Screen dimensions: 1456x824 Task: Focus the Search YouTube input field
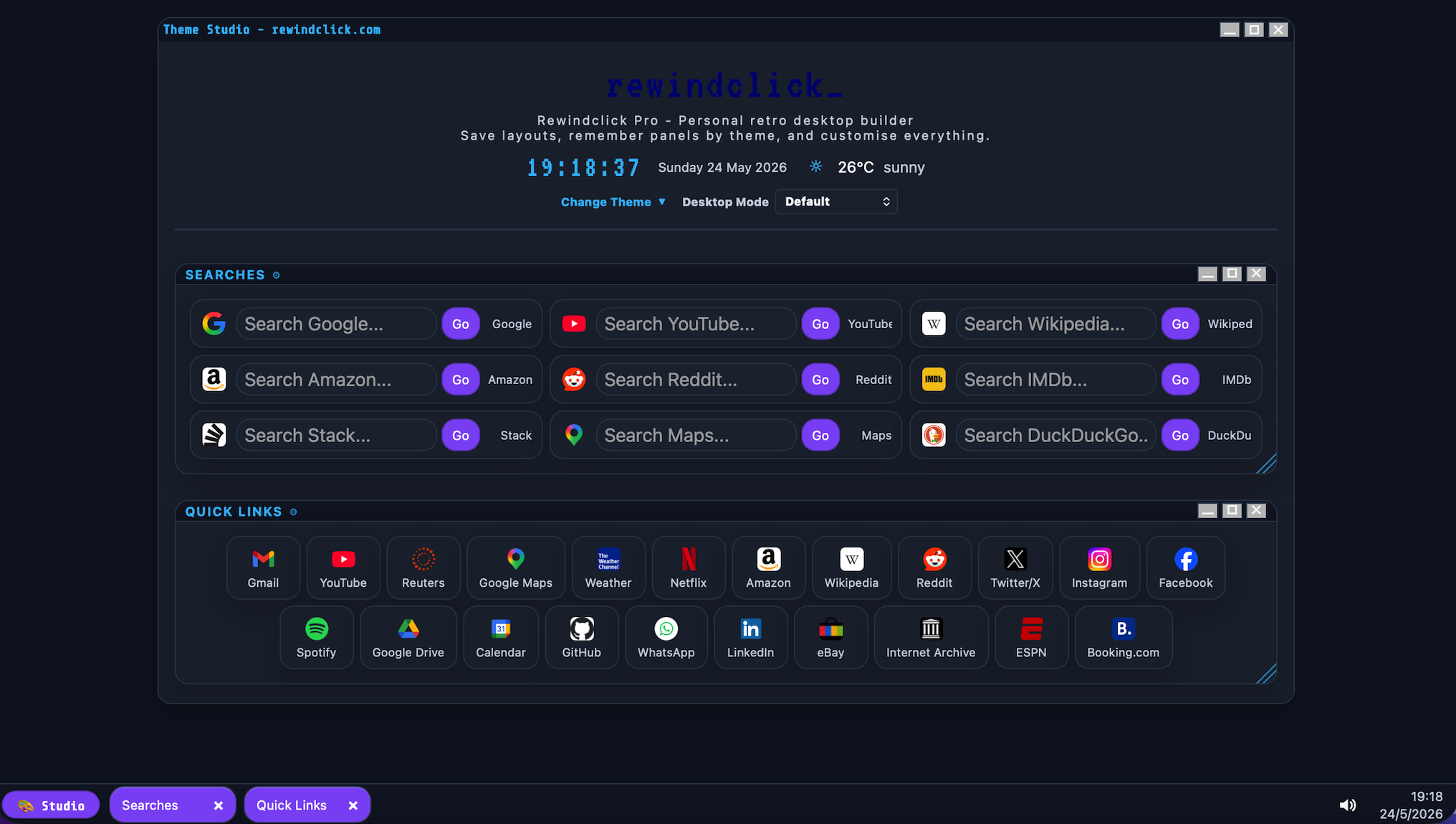point(696,324)
